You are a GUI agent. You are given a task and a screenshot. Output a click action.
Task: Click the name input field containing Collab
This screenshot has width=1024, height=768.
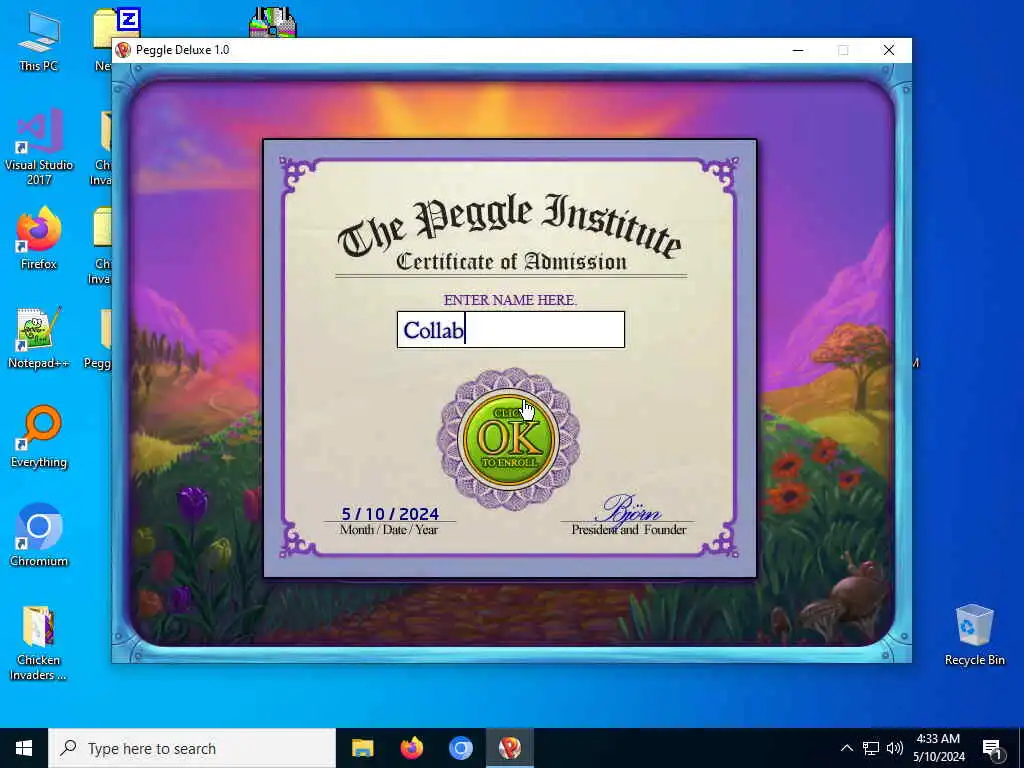pyautogui.click(x=511, y=329)
